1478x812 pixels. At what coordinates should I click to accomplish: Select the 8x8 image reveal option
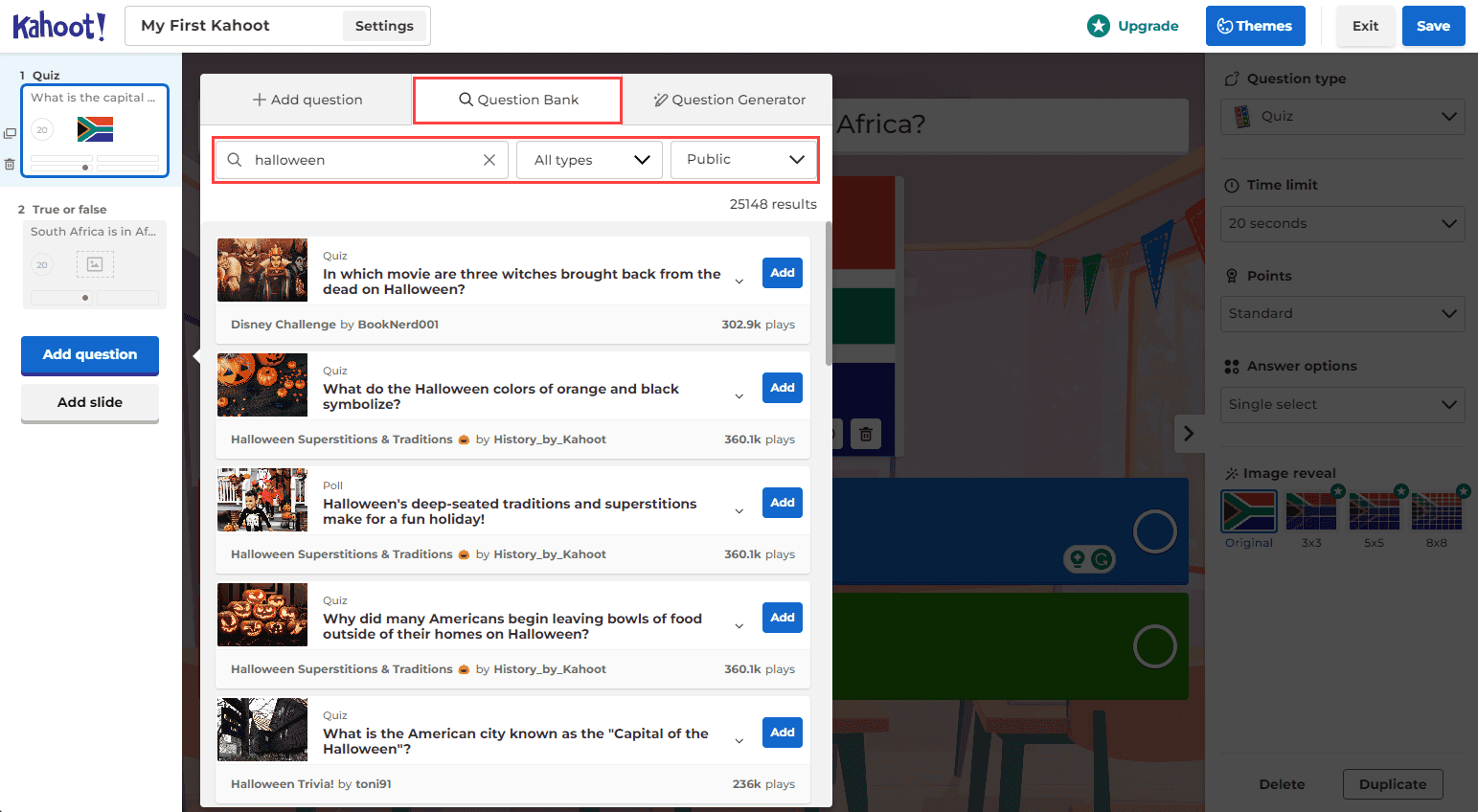(1437, 510)
